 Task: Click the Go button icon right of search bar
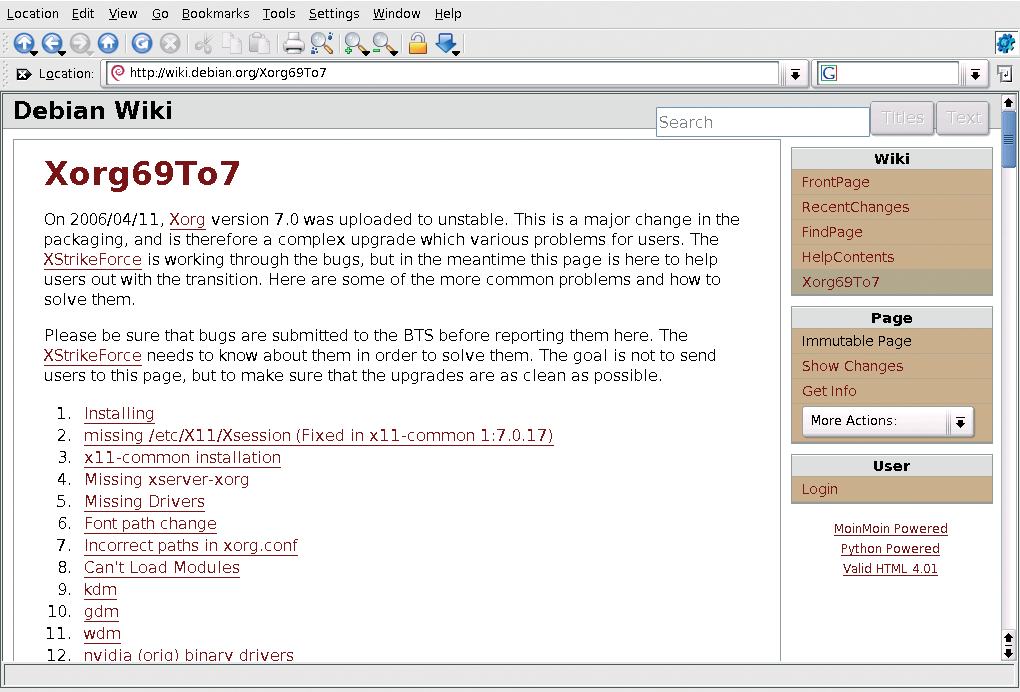click(x=1004, y=74)
